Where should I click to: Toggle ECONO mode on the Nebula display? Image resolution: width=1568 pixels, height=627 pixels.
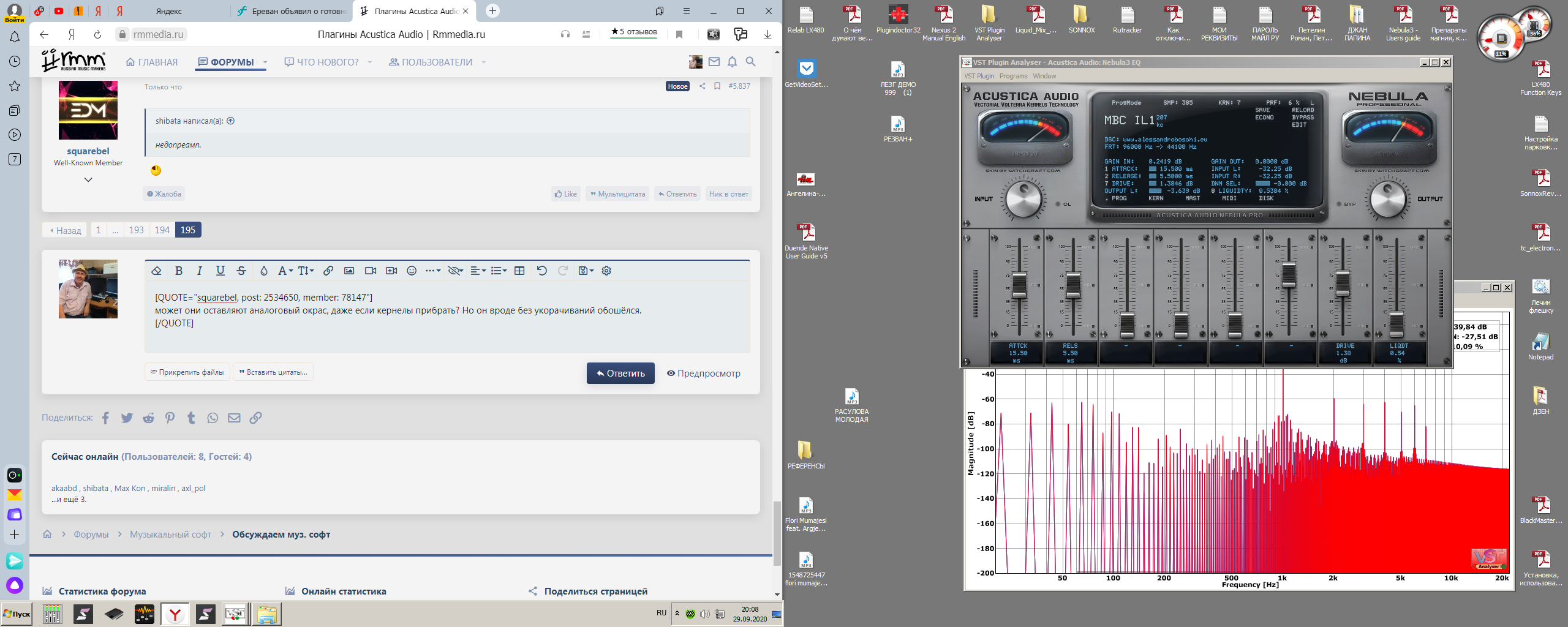pyautogui.click(x=1264, y=118)
